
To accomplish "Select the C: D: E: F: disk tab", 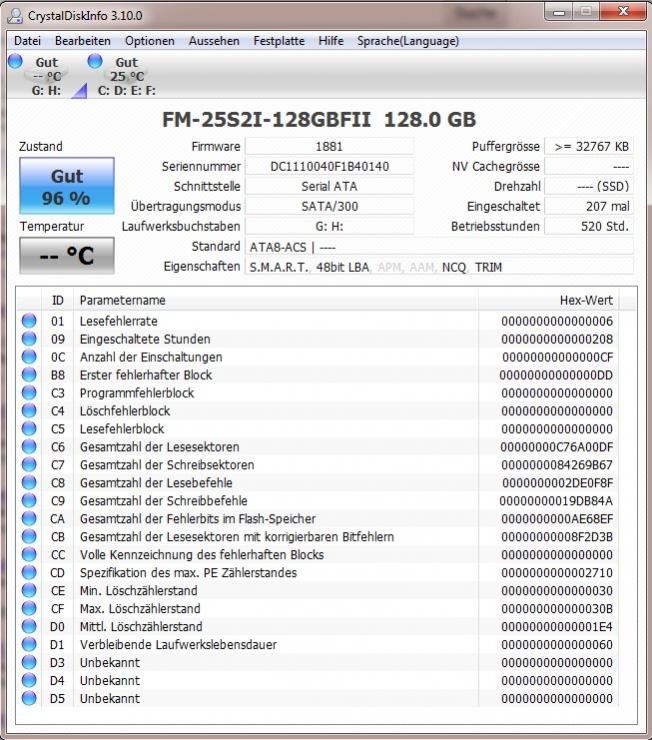I will click(x=126, y=76).
